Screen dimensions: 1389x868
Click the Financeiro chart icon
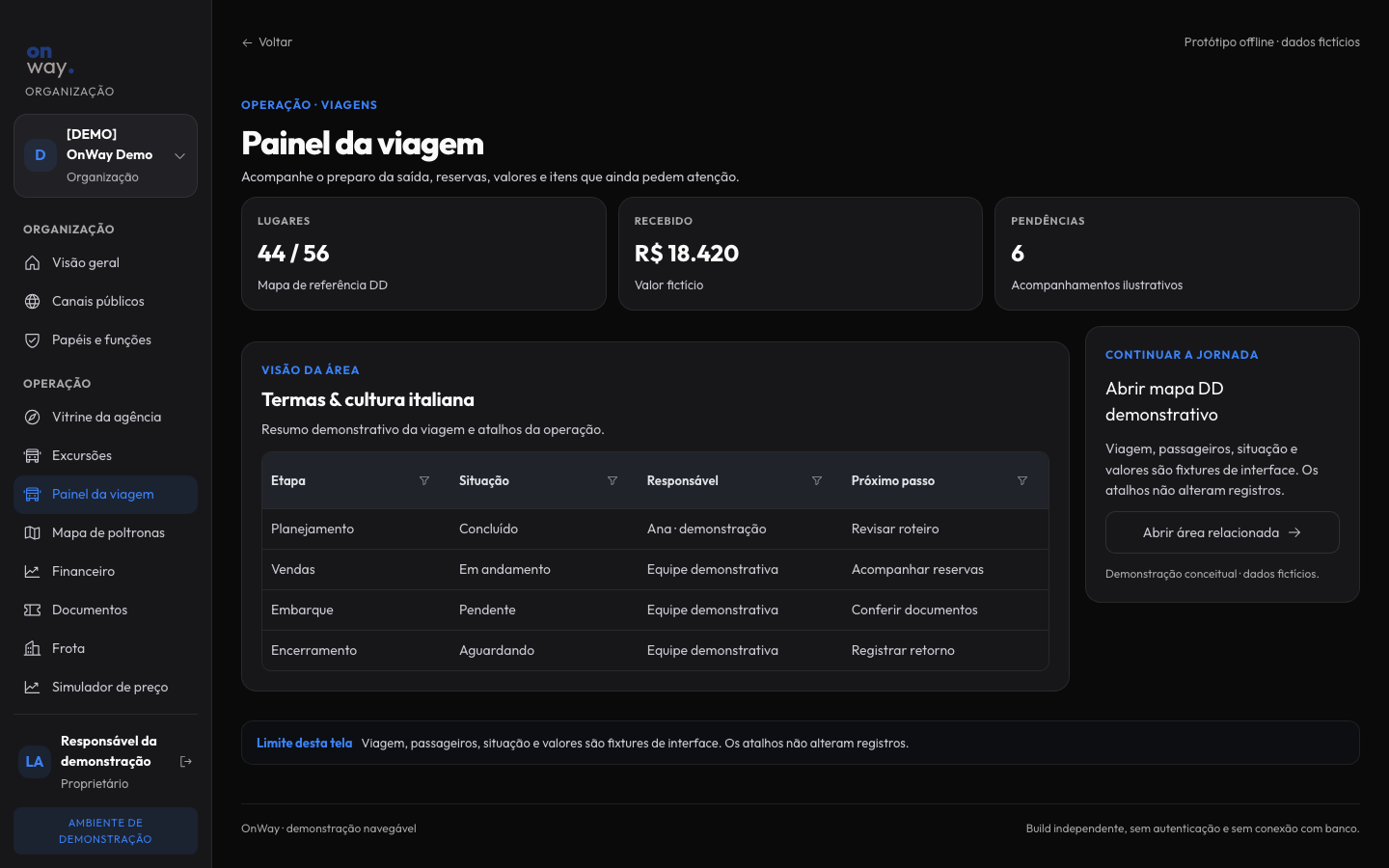(x=32, y=571)
